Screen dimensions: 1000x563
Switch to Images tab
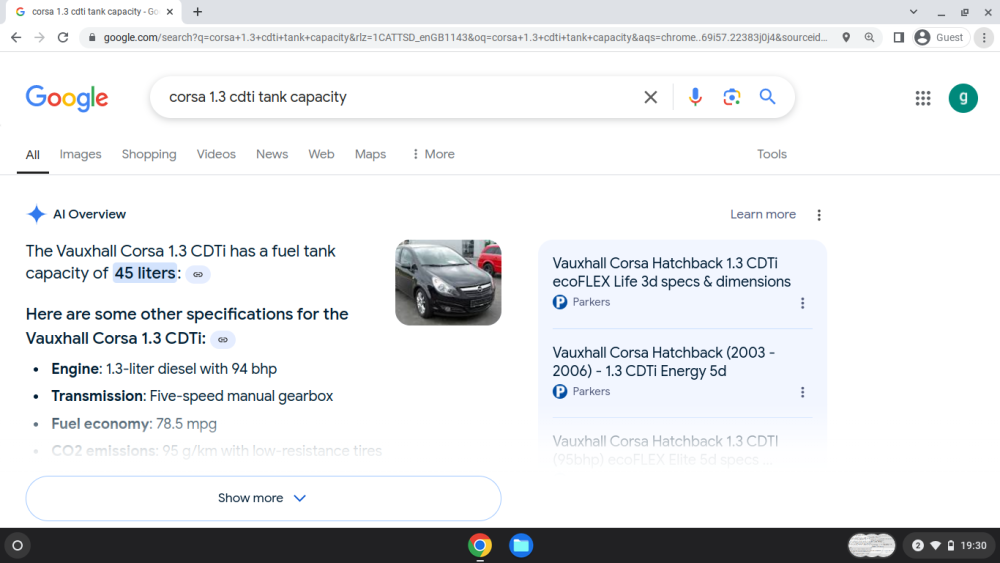point(80,154)
